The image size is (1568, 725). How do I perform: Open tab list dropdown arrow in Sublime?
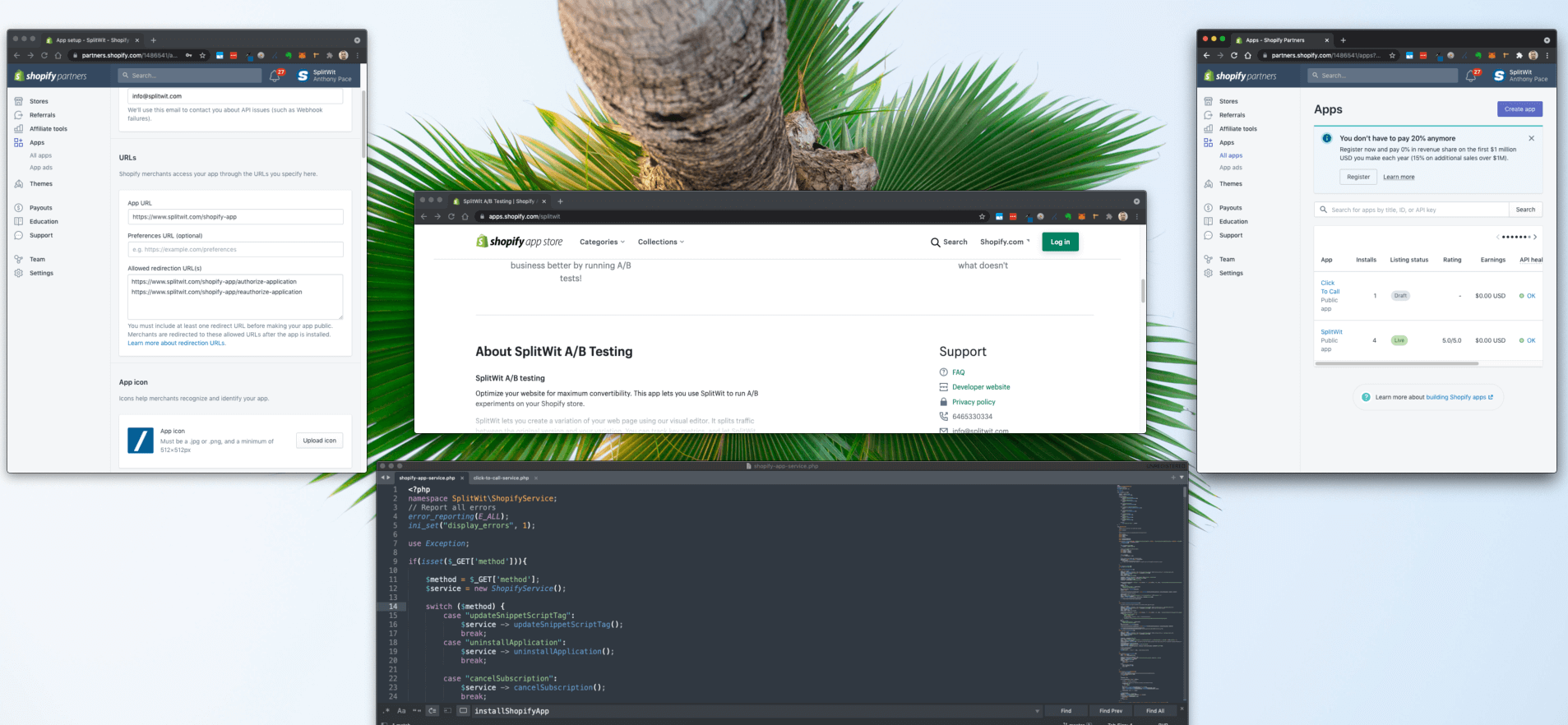[x=1182, y=478]
